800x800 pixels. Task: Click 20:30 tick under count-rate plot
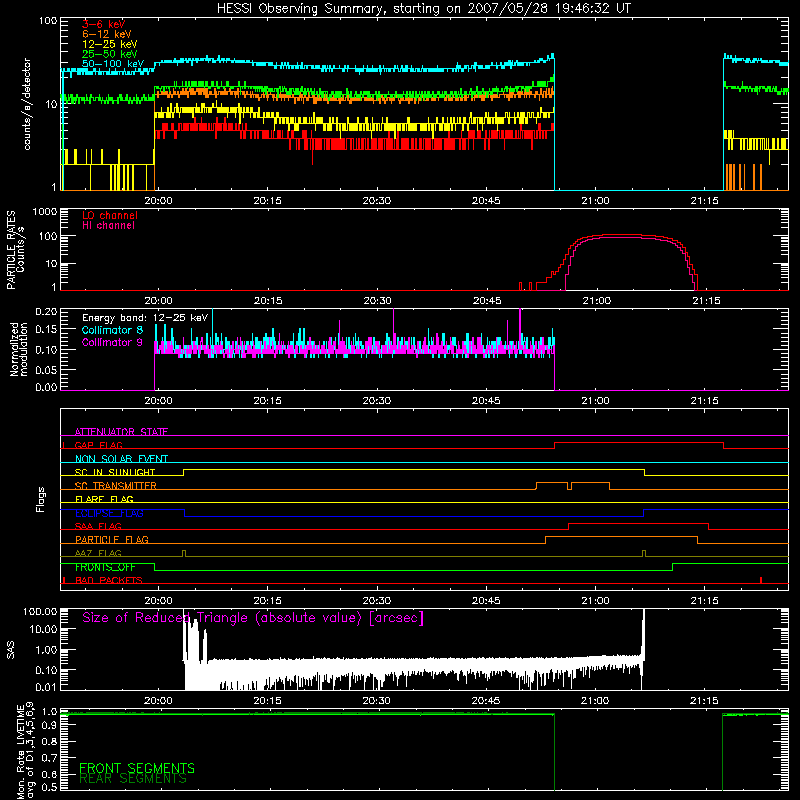tap(377, 201)
